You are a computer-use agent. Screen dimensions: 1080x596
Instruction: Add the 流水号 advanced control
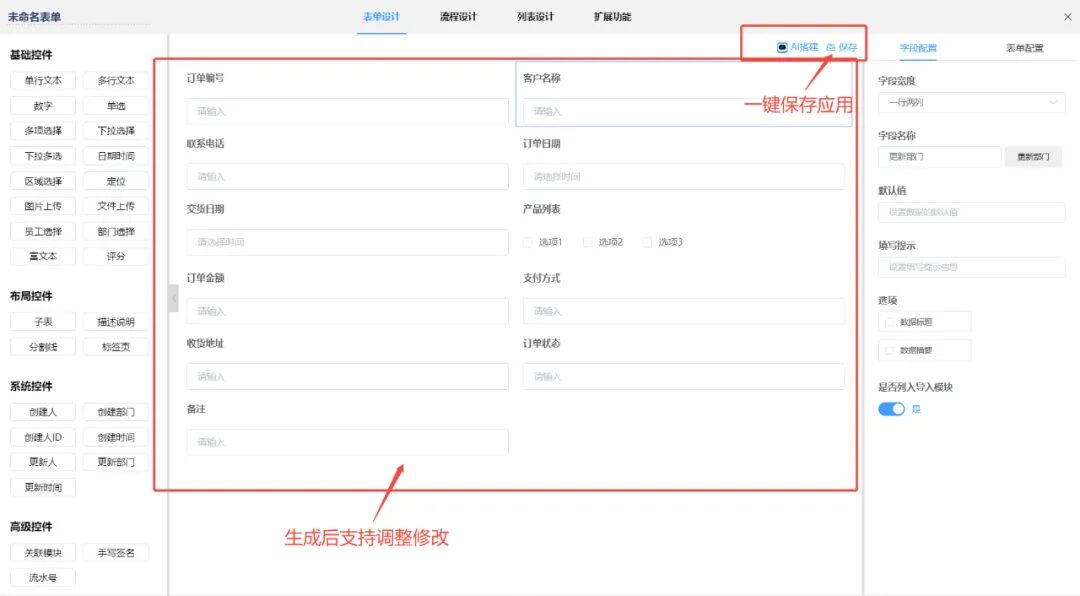click(x=43, y=578)
